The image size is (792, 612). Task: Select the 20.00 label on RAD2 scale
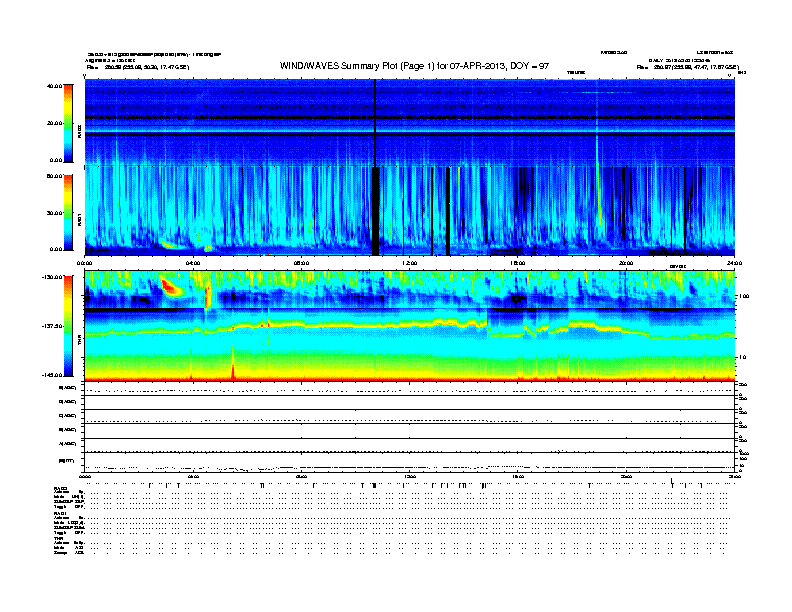54,123
